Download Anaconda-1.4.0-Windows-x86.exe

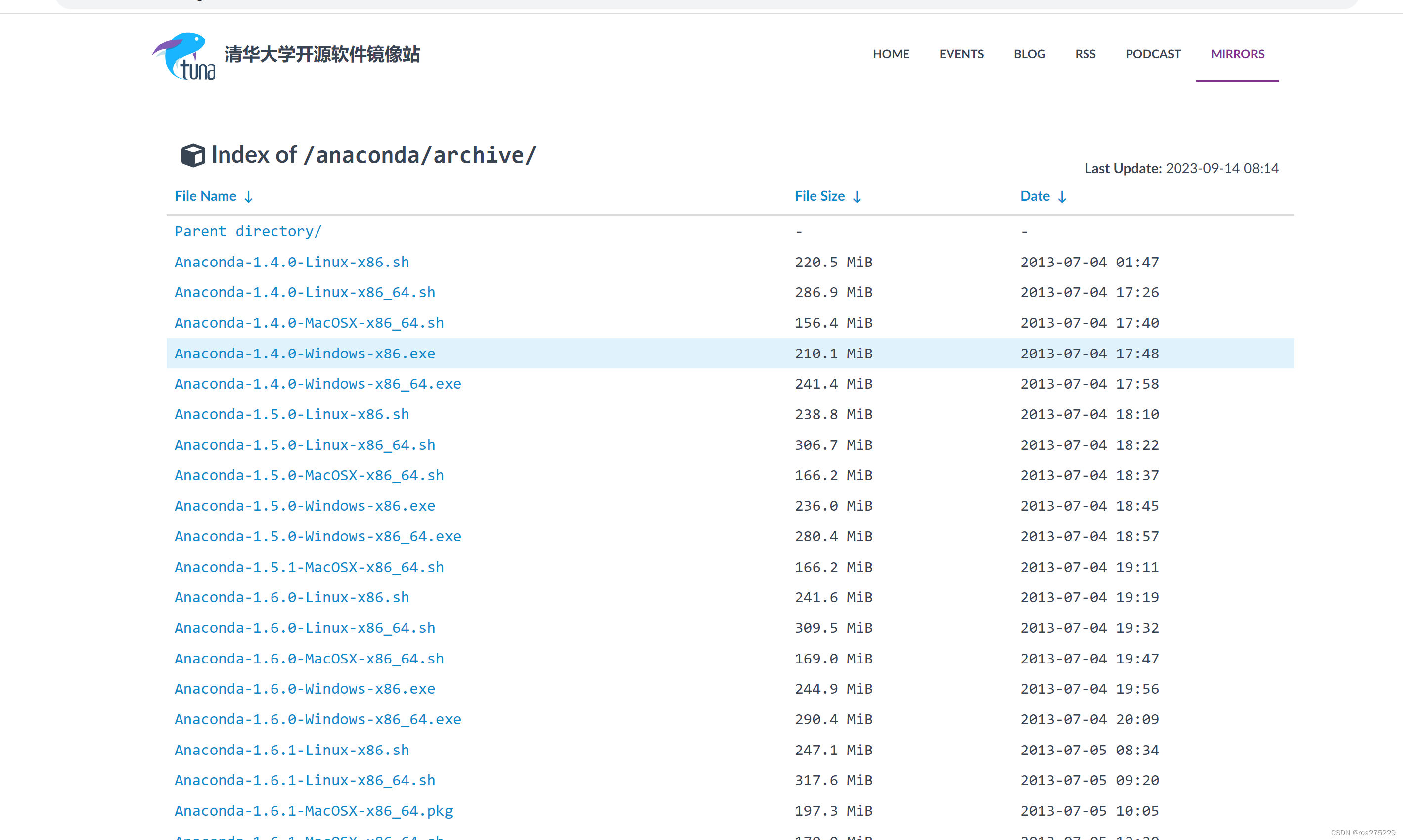click(305, 353)
